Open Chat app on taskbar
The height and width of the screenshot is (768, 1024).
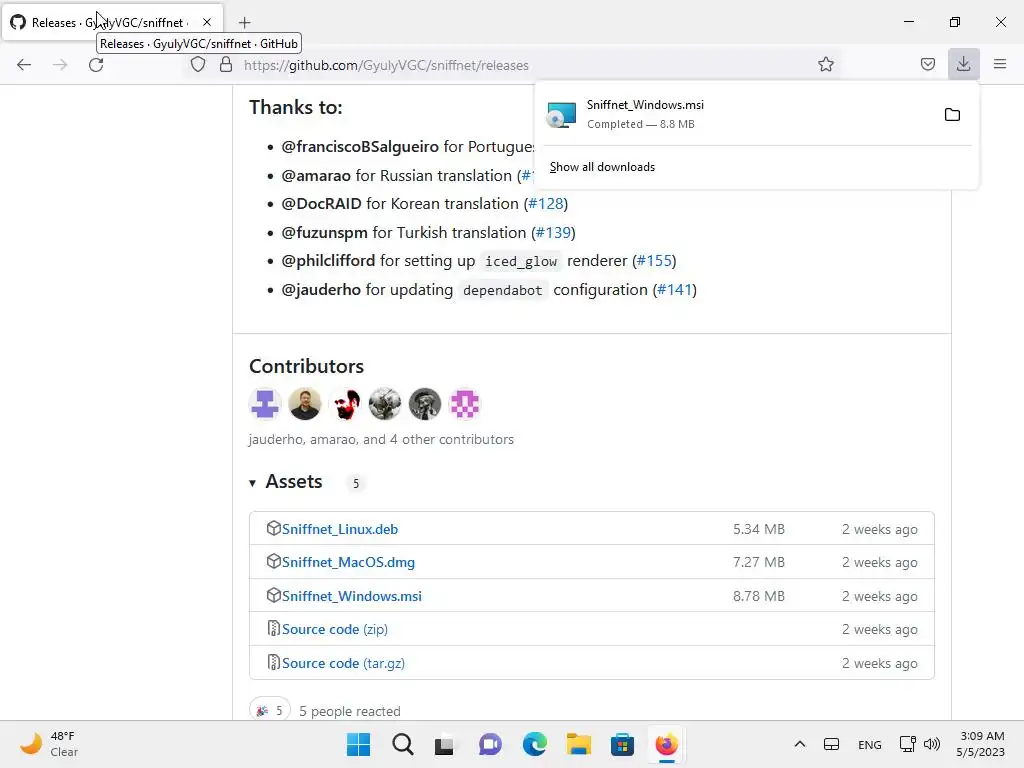(x=490, y=744)
